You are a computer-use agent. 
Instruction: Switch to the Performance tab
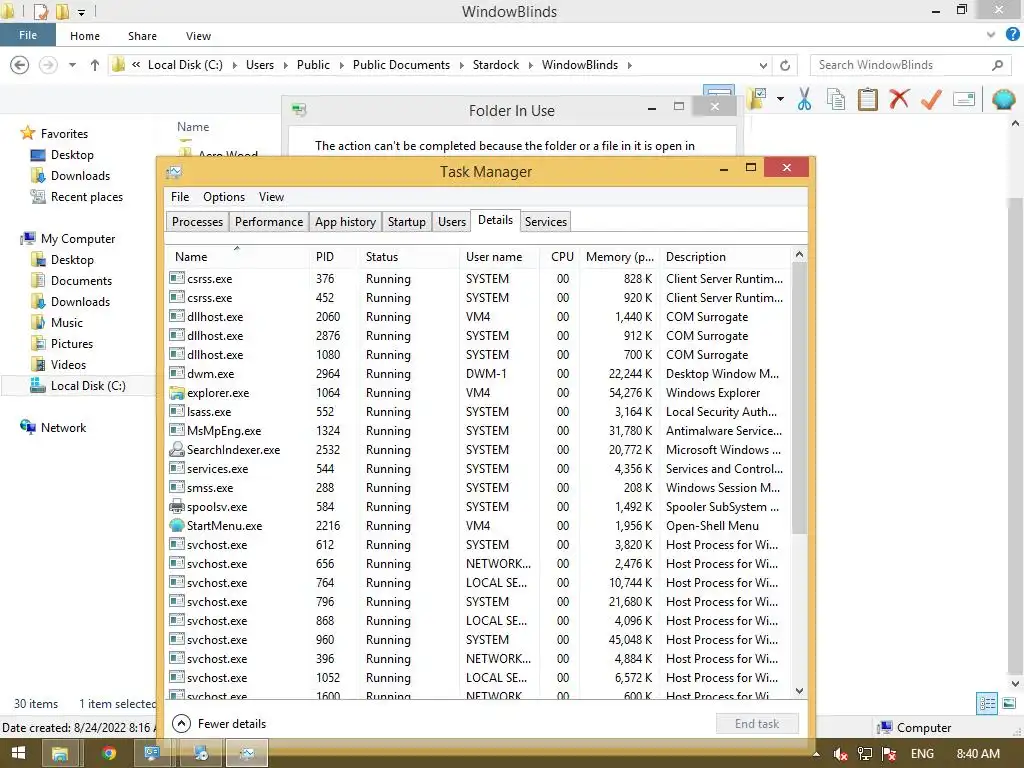268,222
